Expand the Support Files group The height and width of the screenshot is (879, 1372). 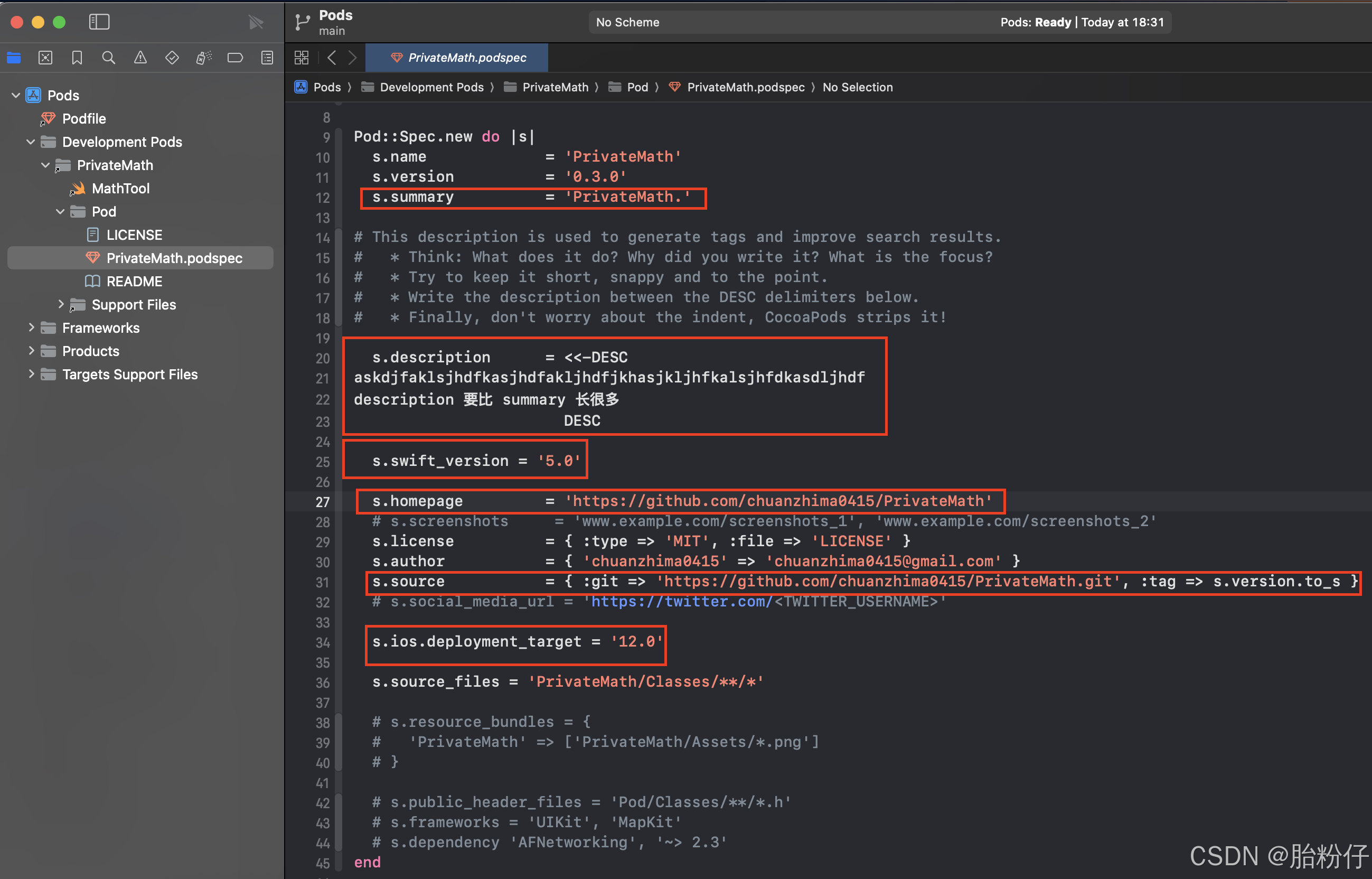pos(61,304)
